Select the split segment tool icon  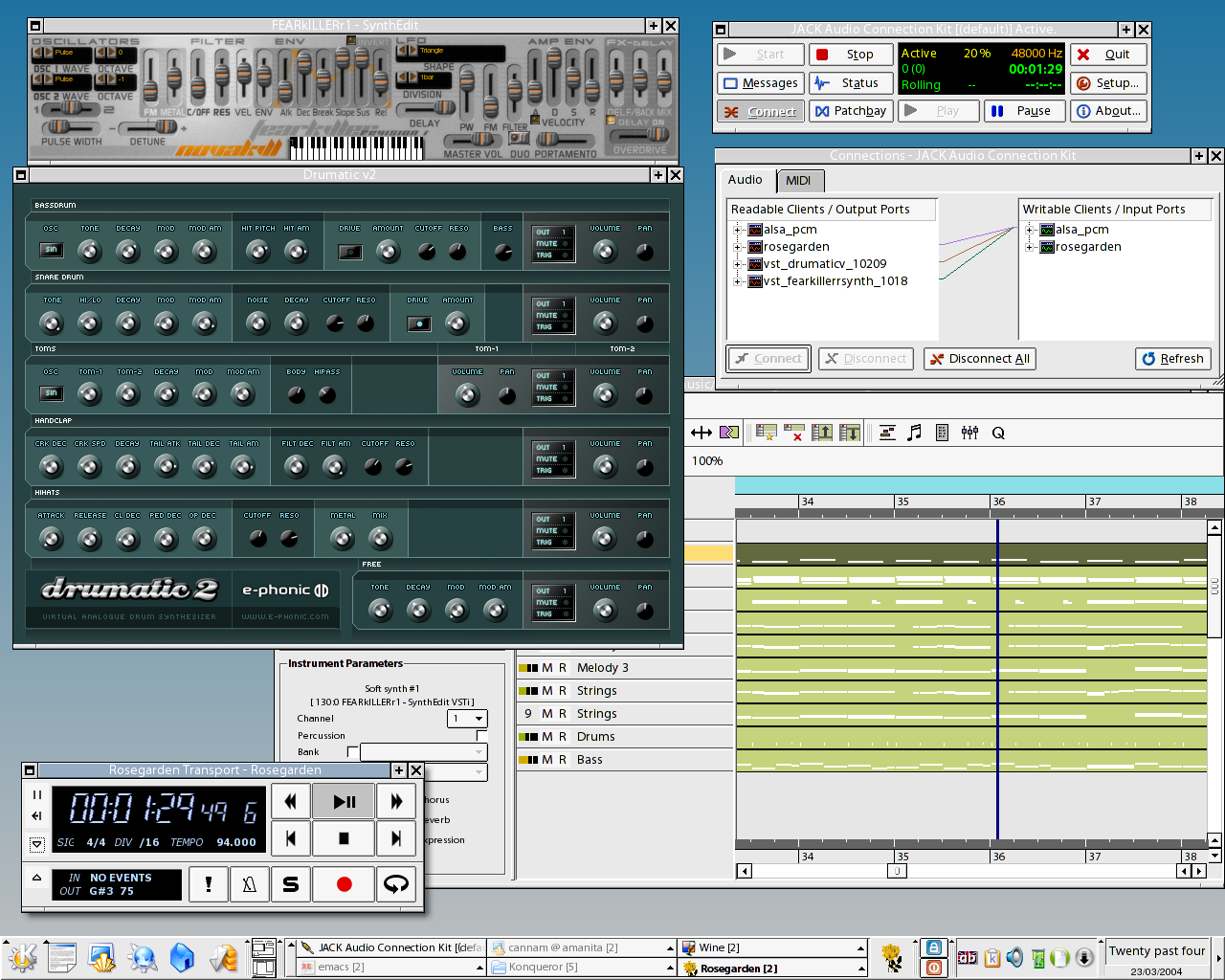click(729, 433)
